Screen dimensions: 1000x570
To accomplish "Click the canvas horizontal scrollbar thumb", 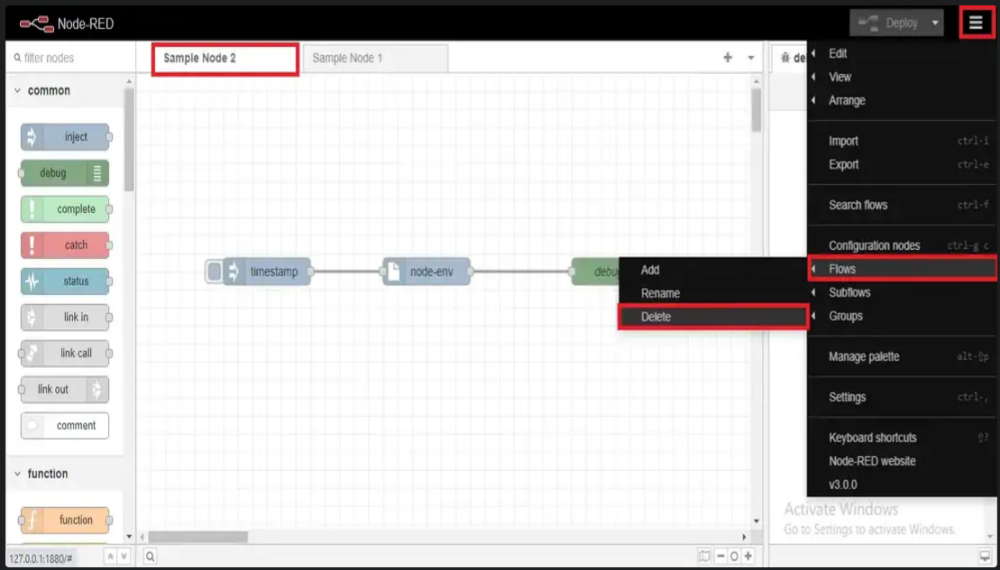I will point(198,537).
